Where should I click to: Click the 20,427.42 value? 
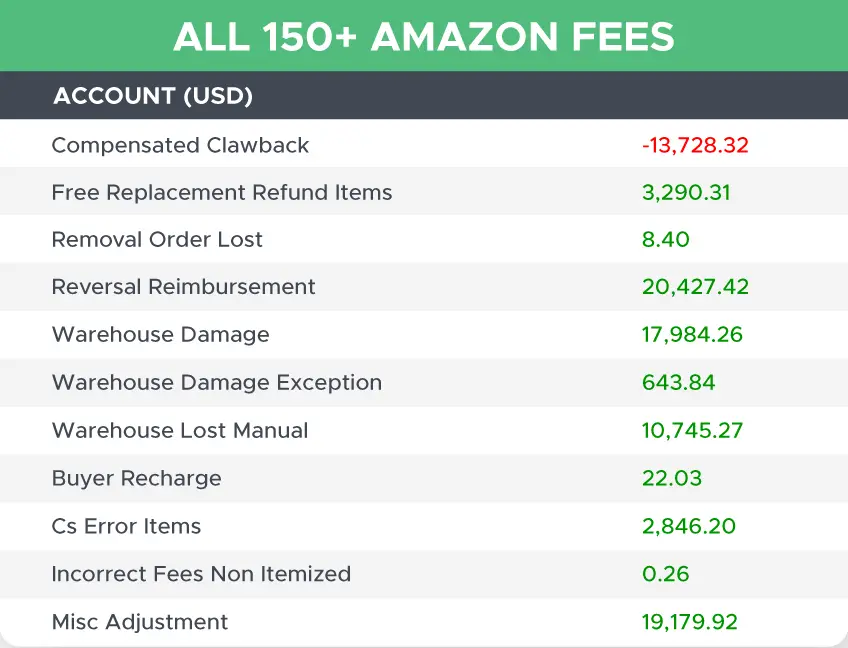coord(695,287)
